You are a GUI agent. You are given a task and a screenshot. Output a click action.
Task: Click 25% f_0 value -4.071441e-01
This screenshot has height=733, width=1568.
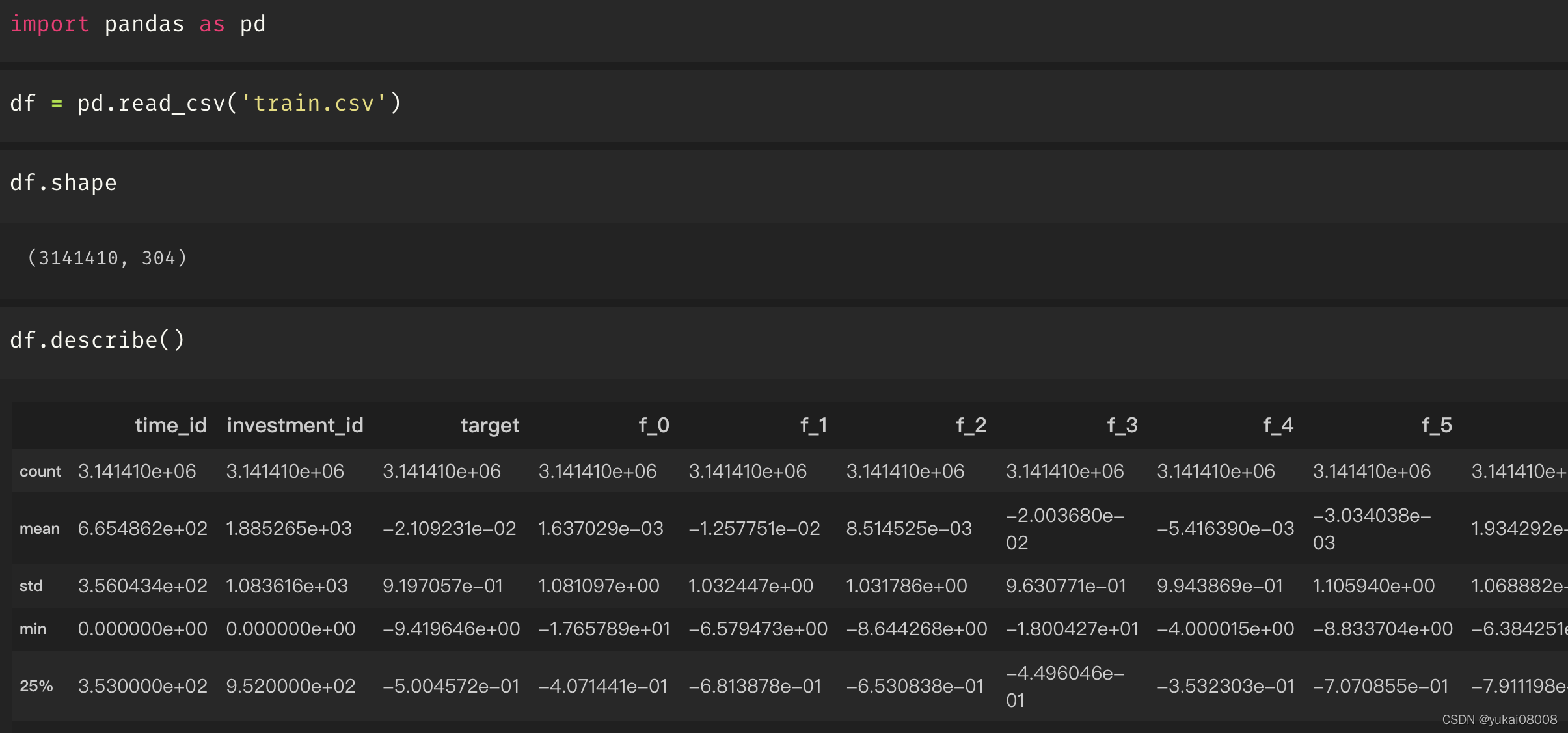click(603, 686)
